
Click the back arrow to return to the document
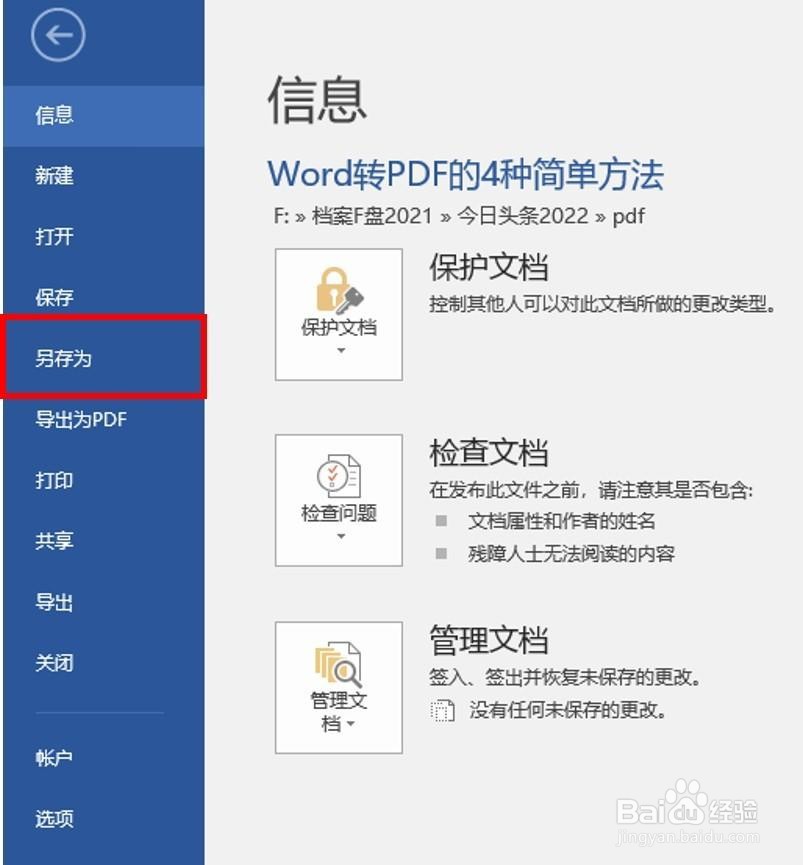pos(57,34)
